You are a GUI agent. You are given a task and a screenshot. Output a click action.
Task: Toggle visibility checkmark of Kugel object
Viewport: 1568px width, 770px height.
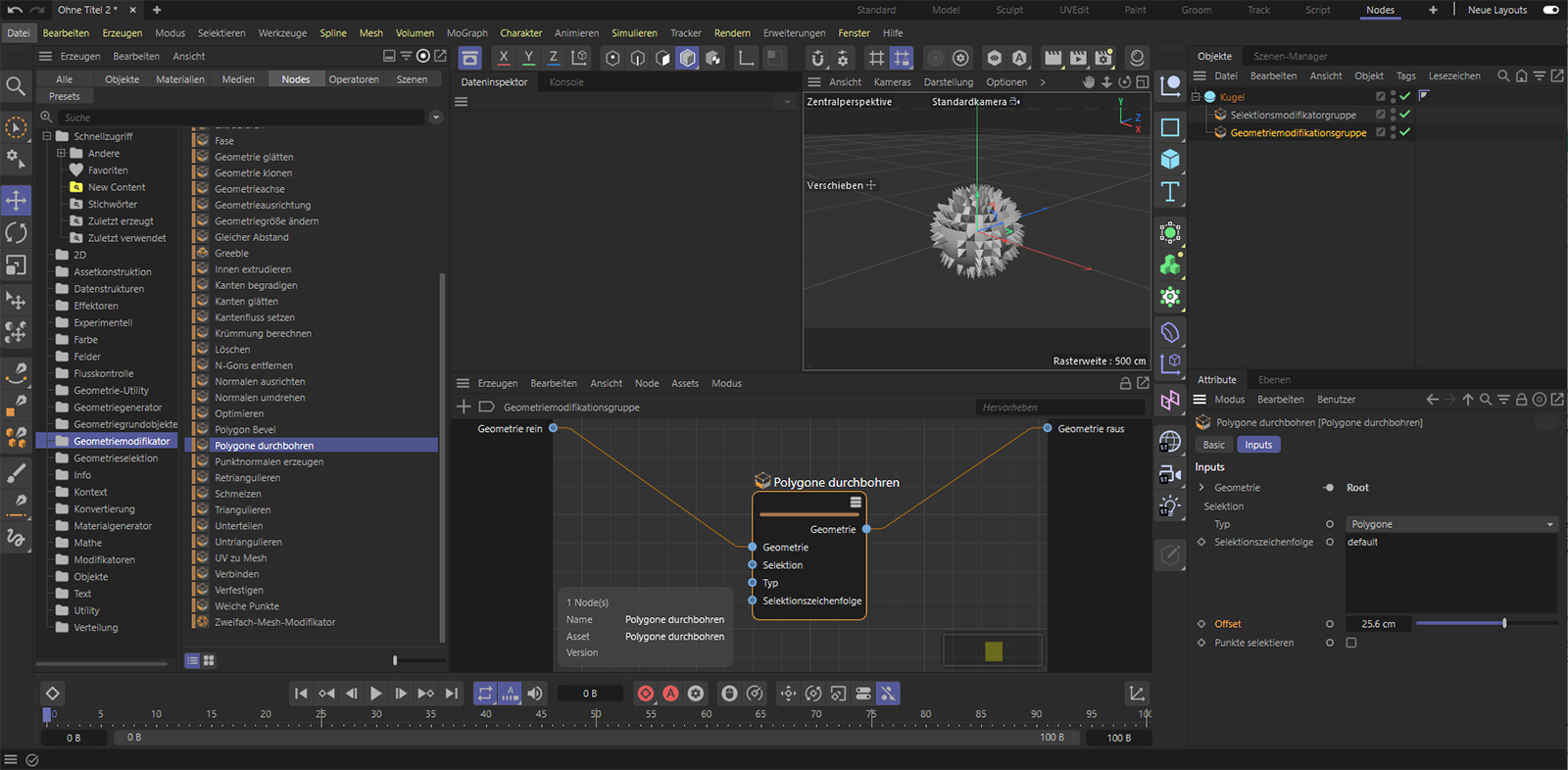[1405, 97]
